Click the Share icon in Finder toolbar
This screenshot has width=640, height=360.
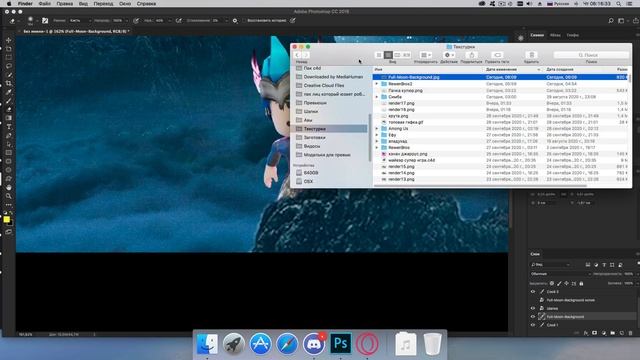471,55
